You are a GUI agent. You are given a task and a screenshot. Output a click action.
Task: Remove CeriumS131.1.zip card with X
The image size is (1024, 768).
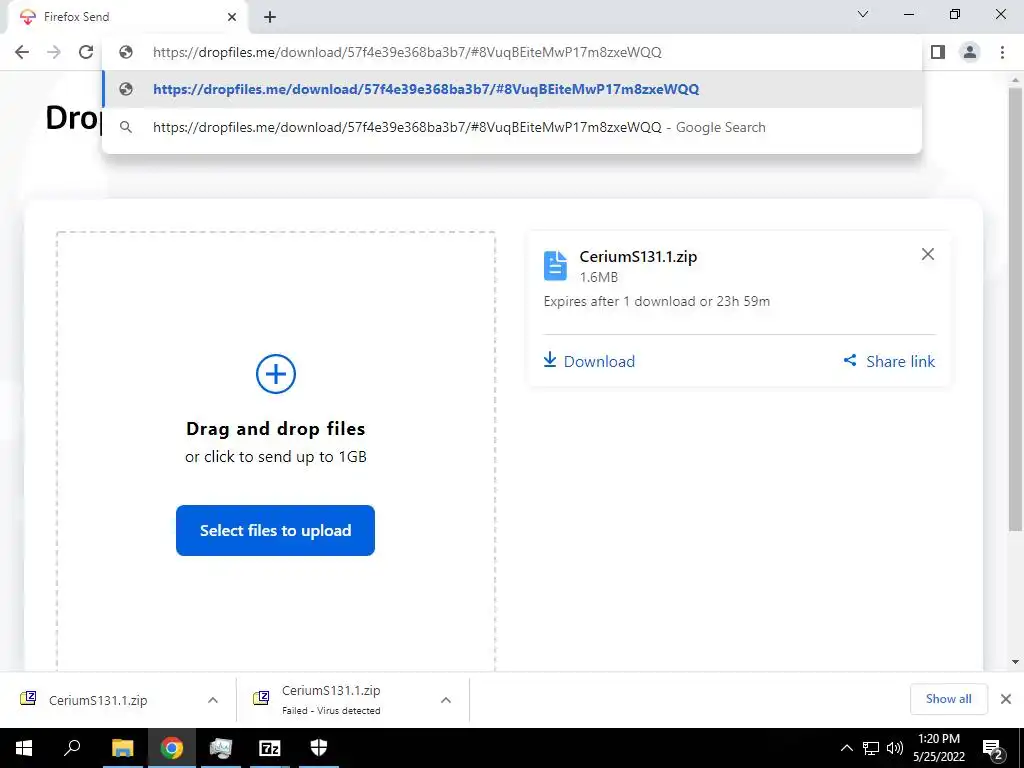[x=927, y=254]
